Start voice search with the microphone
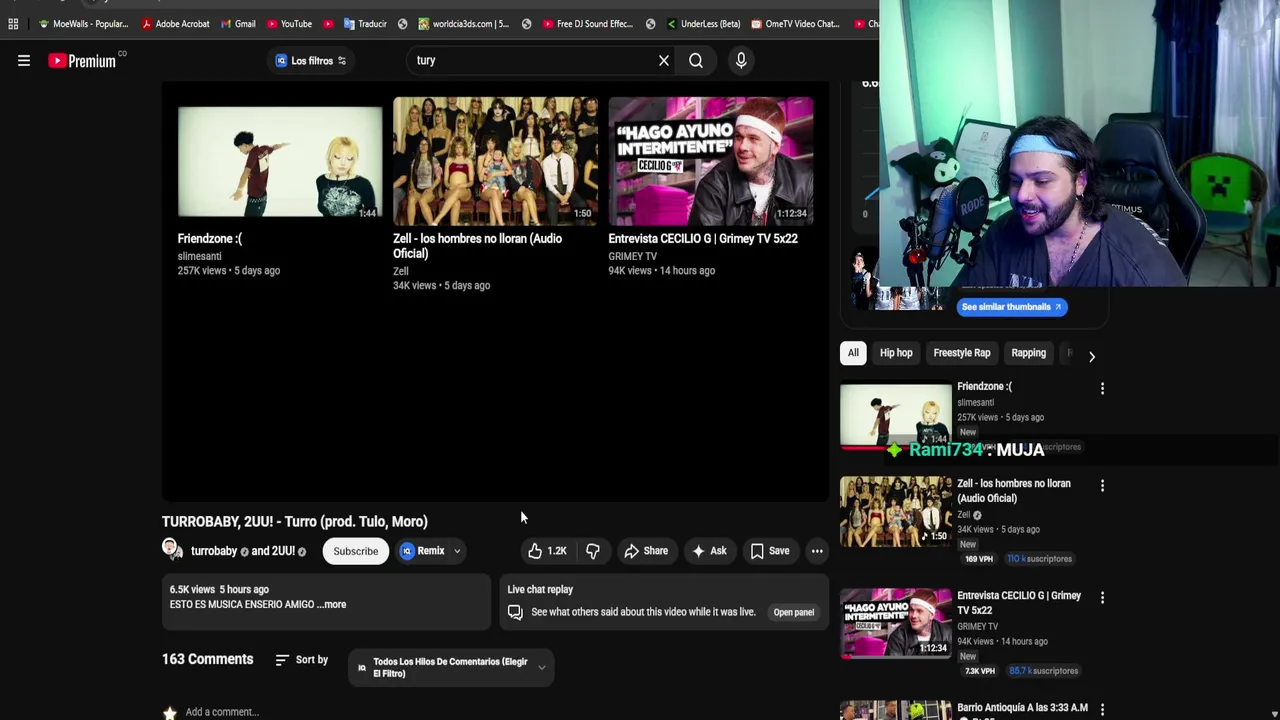Screen dimensions: 1280x720 click(x=741, y=60)
